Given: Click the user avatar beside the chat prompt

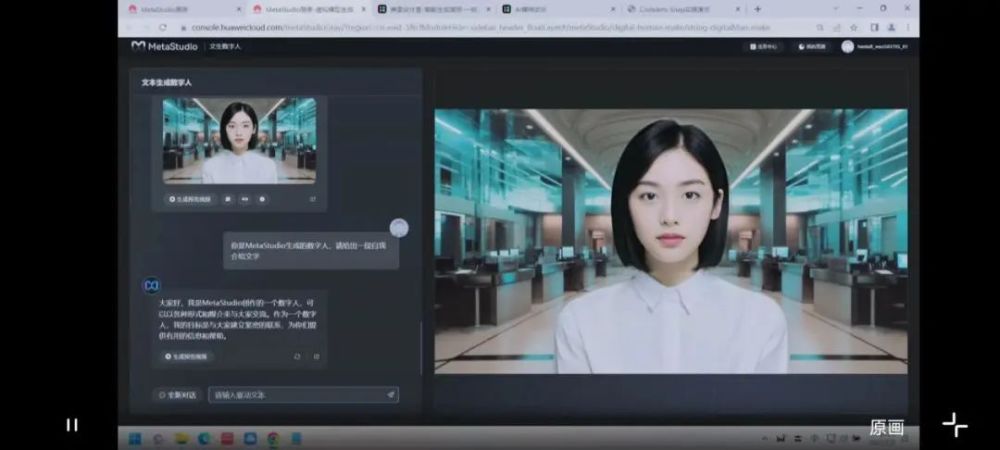Looking at the screenshot, I should (399, 228).
